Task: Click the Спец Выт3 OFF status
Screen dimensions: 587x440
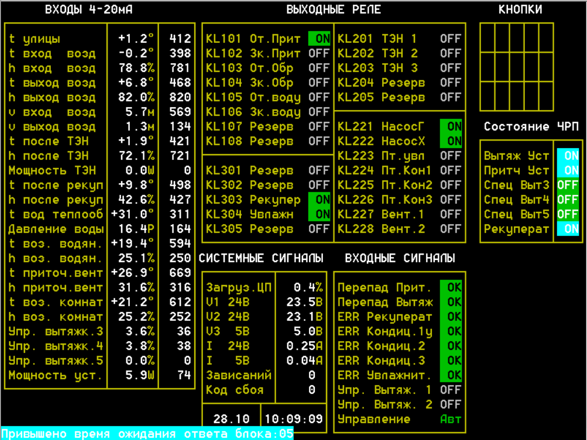Action: pyautogui.click(x=568, y=185)
